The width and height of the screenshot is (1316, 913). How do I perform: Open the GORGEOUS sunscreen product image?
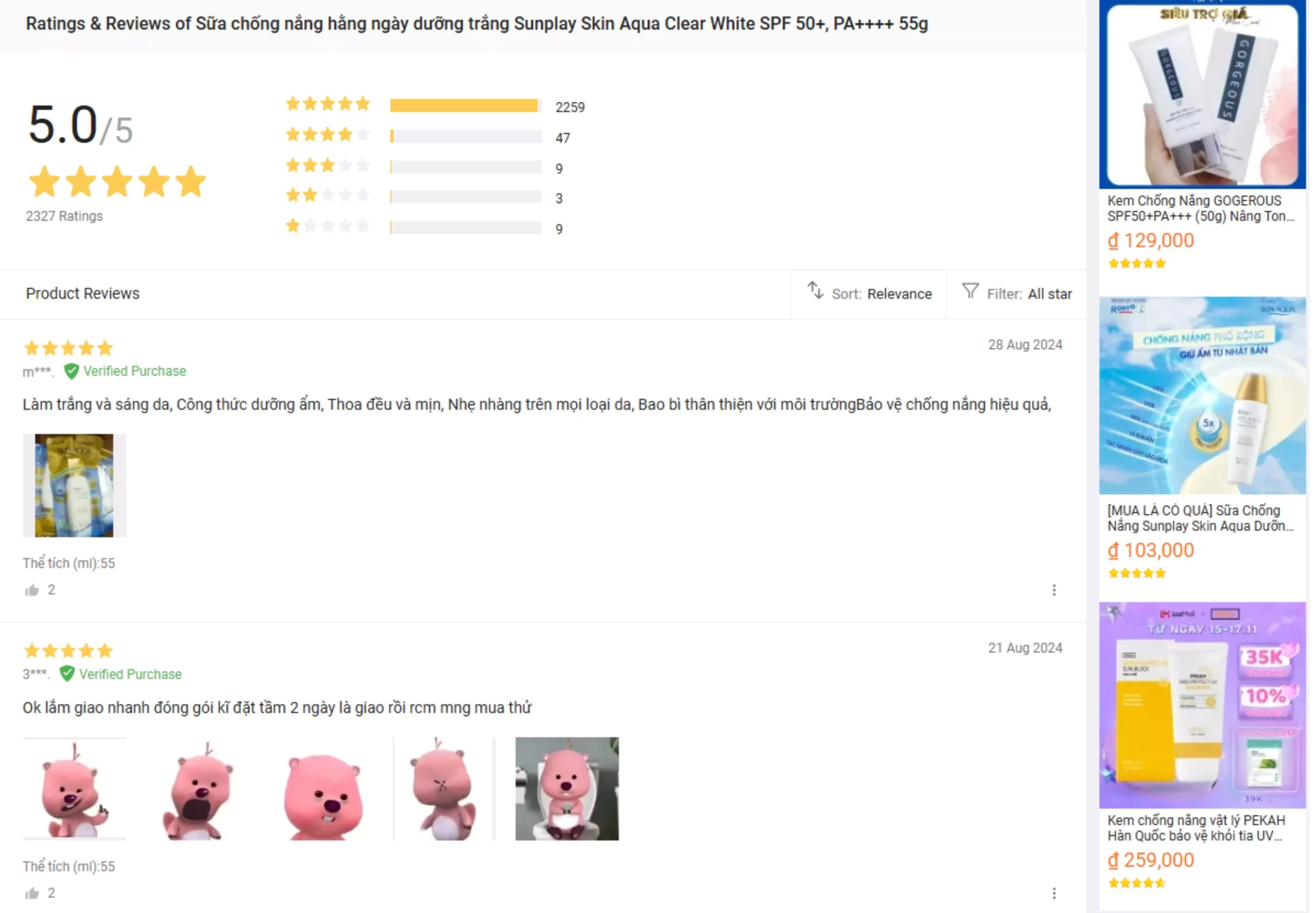pyautogui.click(x=1202, y=95)
